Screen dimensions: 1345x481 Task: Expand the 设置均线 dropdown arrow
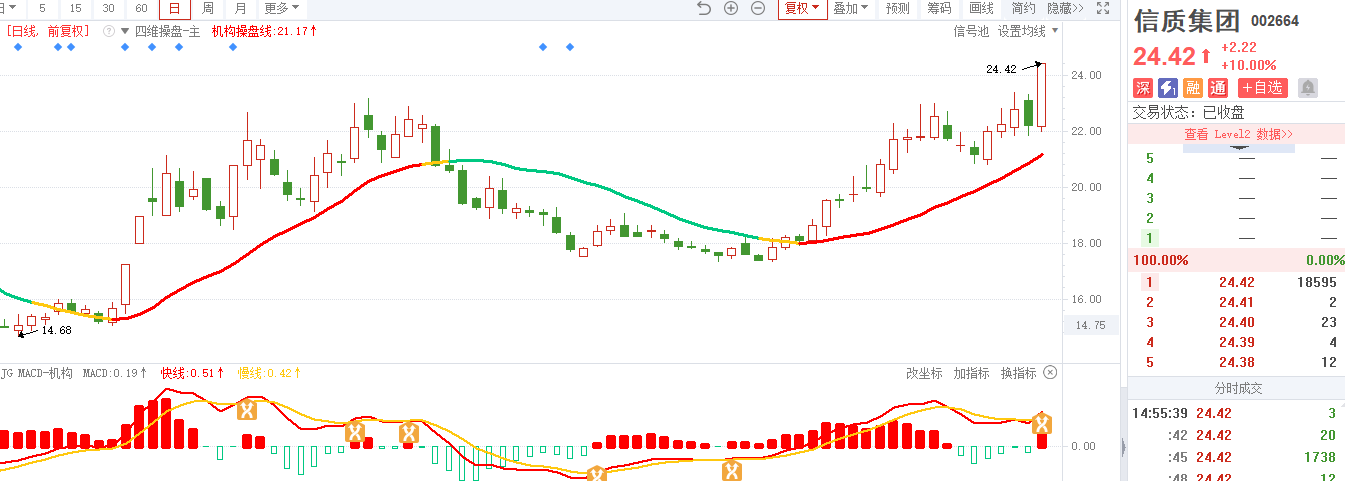coord(1055,31)
